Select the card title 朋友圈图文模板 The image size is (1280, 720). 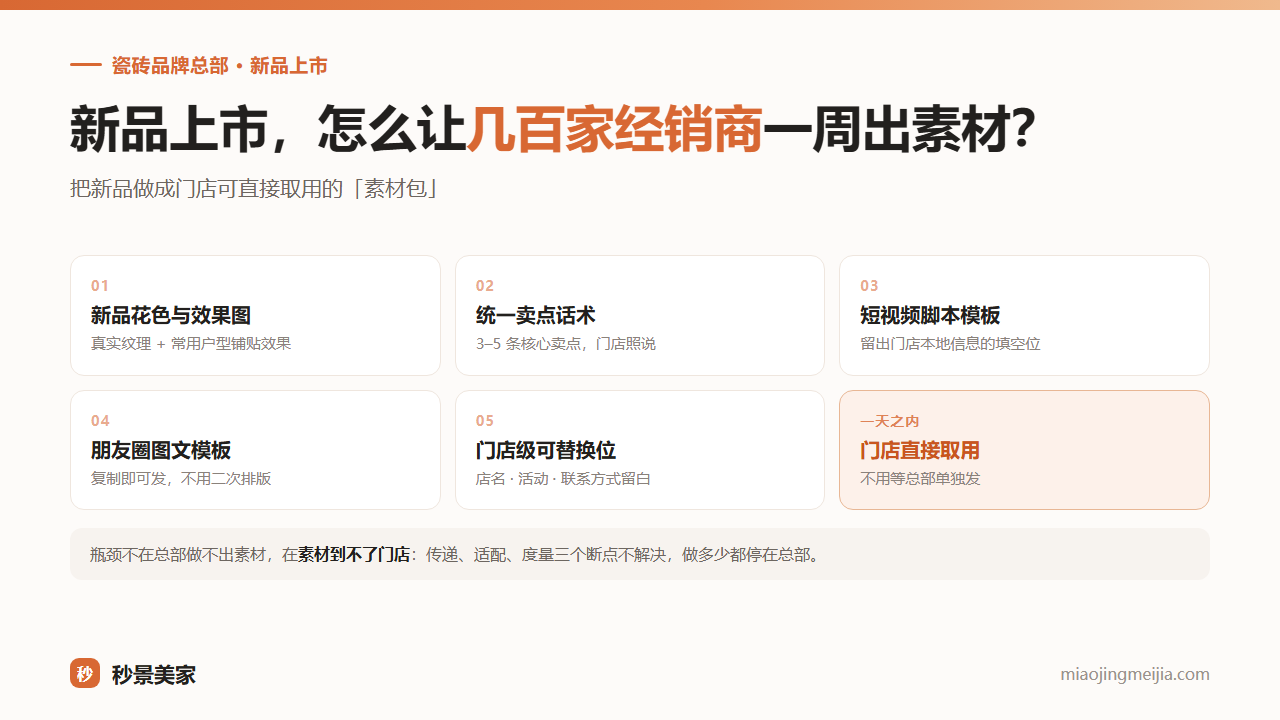(161, 450)
